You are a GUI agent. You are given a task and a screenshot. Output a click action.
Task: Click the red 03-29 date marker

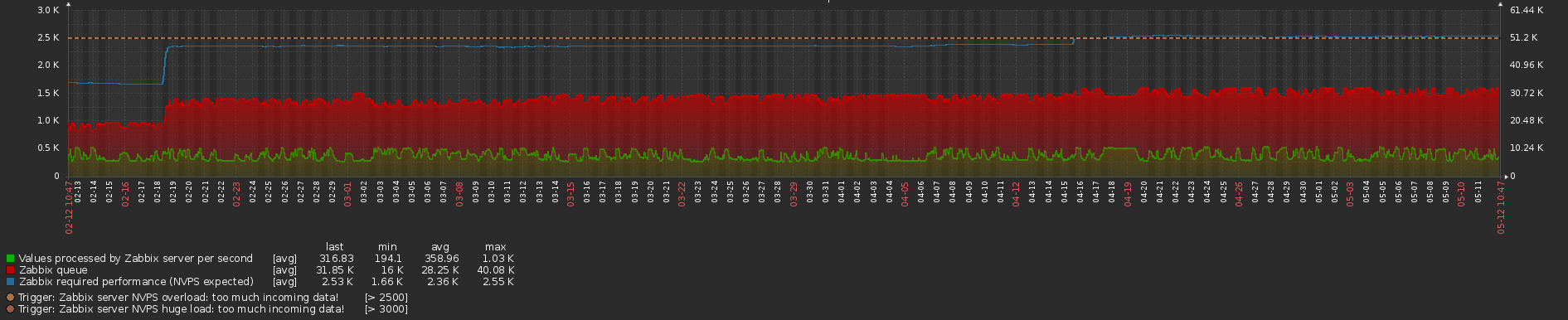(794, 193)
